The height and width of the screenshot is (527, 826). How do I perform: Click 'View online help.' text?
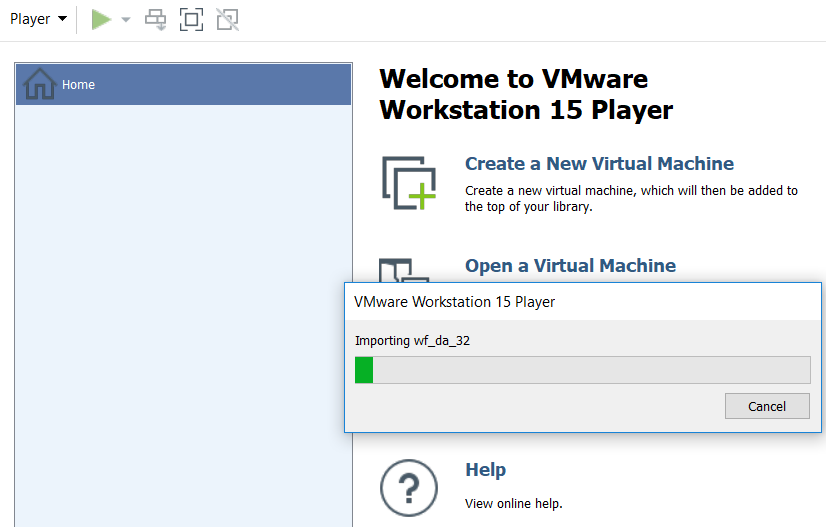[514, 504]
